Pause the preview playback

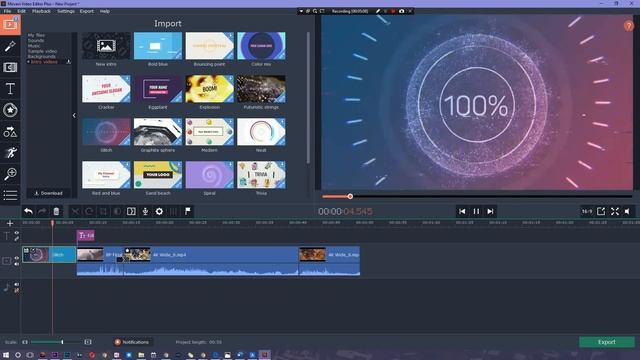[x=476, y=211]
